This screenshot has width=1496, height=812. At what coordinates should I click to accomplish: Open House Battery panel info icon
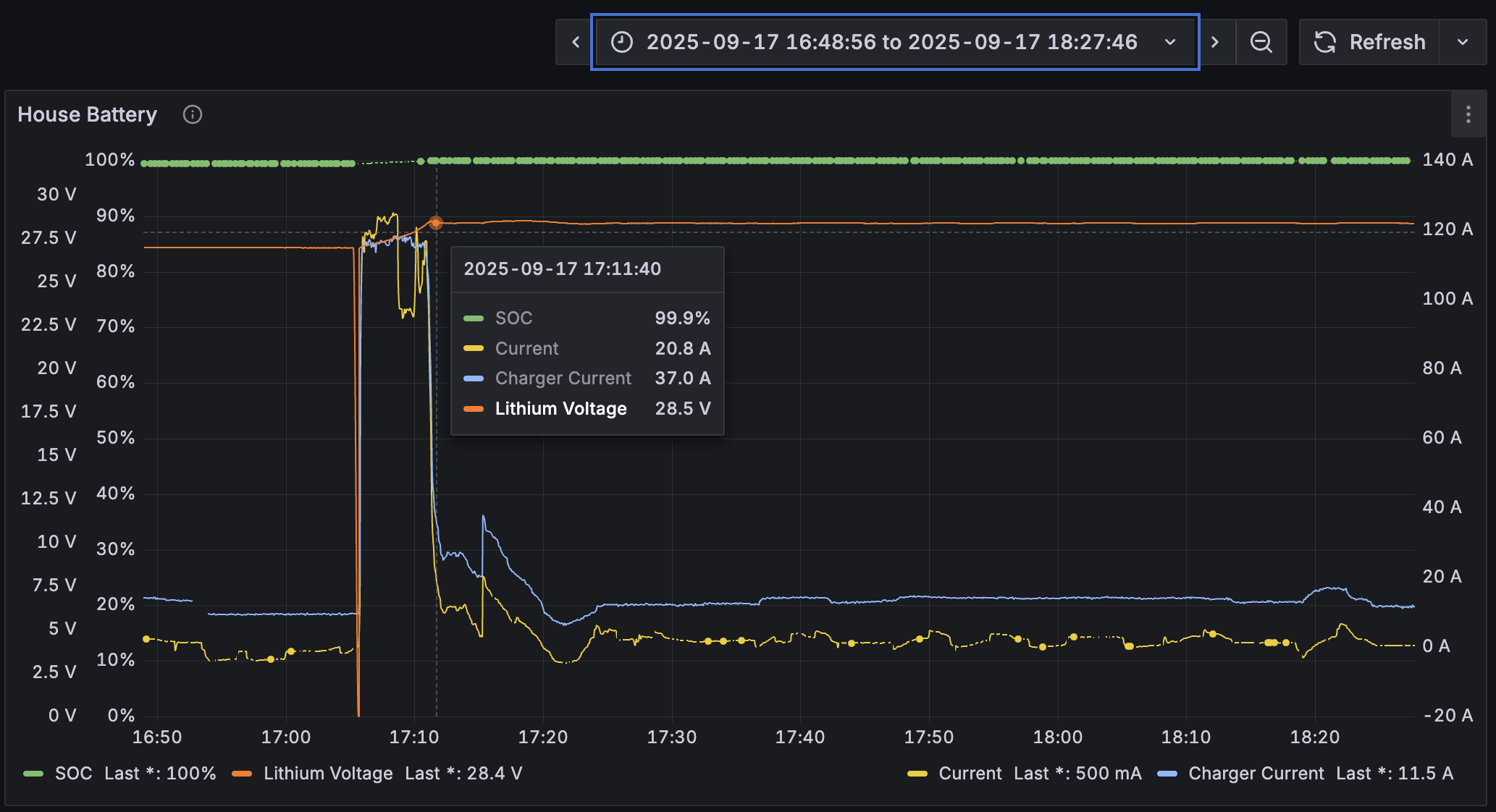click(193, 114)
